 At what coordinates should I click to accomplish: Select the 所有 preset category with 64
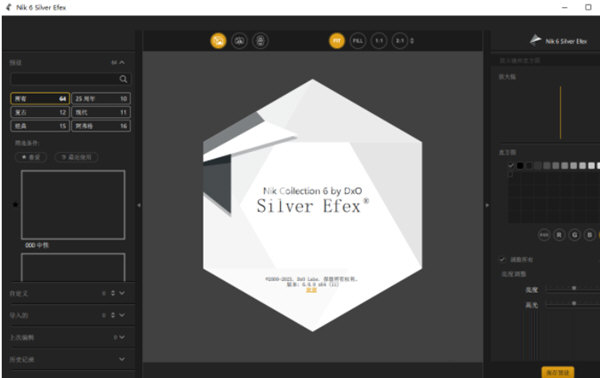pos(40,99)
